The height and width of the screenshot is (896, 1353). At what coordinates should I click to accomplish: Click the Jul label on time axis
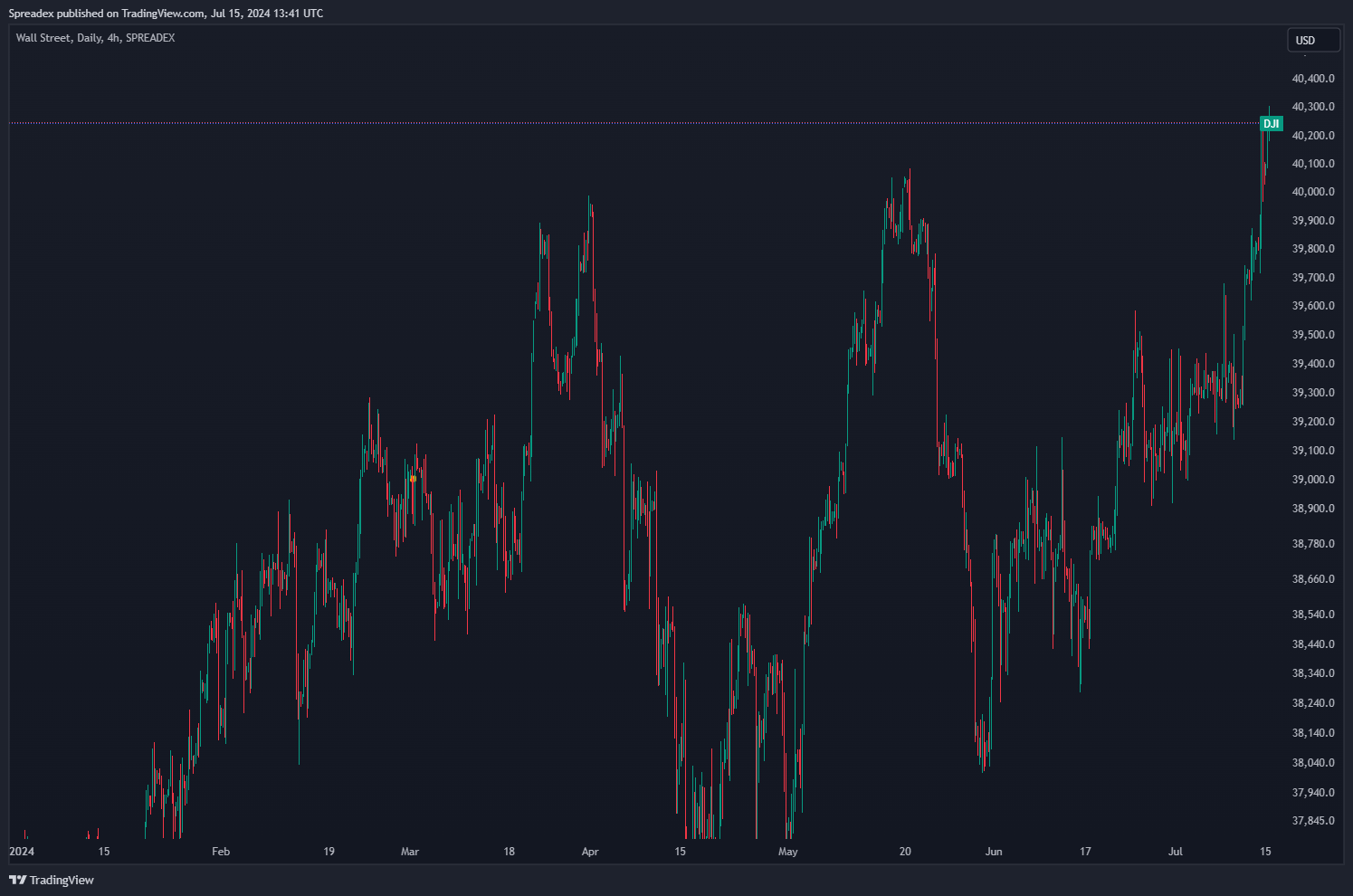(1176, 852)
